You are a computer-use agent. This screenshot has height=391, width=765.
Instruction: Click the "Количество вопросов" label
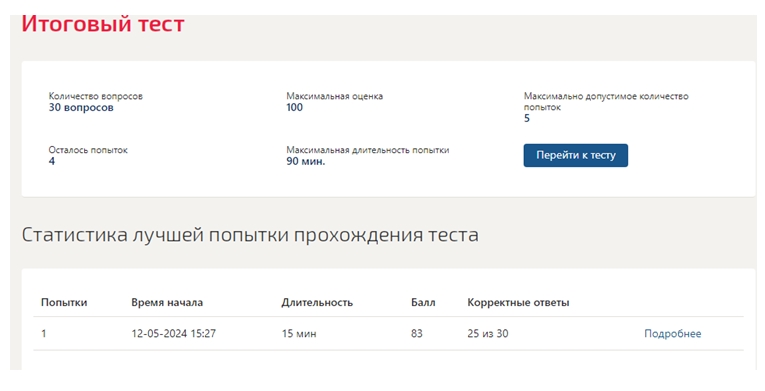coord(96,96)
